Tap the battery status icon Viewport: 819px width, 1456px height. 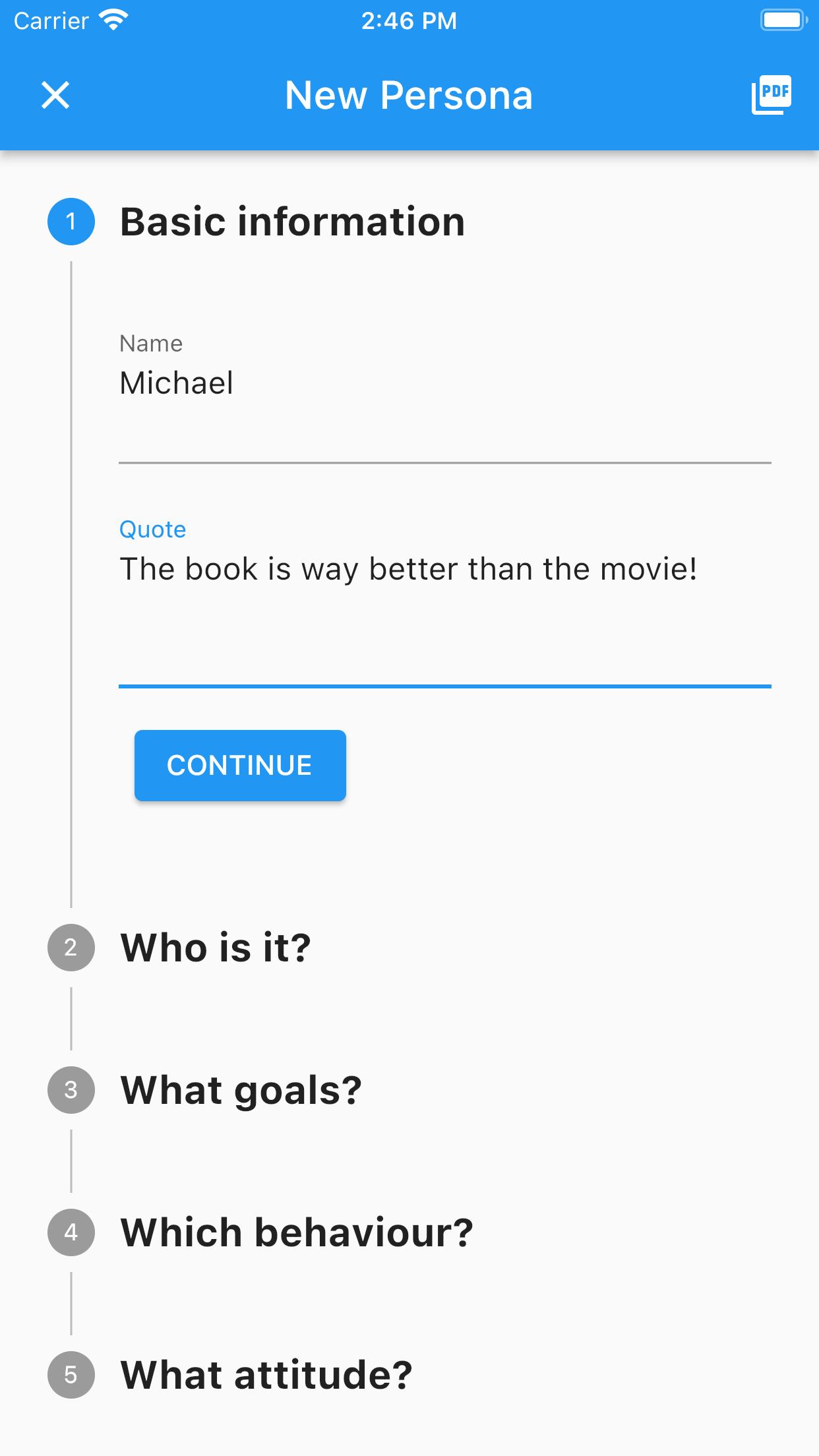(x=783, y=20)
